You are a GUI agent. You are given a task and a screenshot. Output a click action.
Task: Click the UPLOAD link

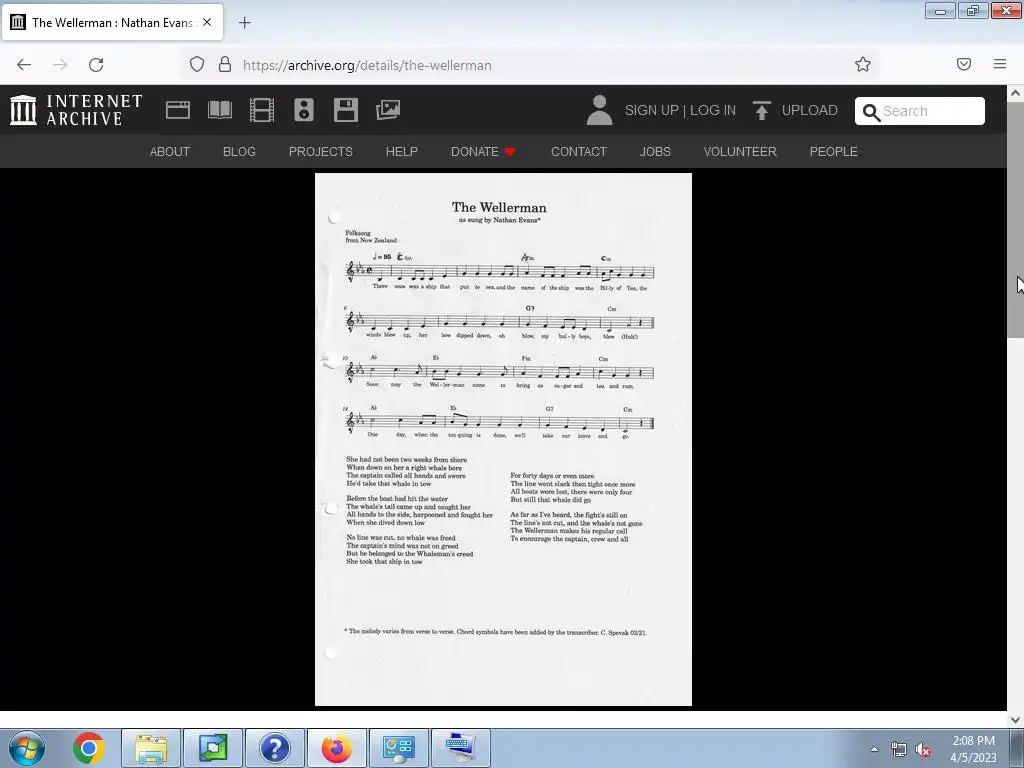(x=810, y=110)
